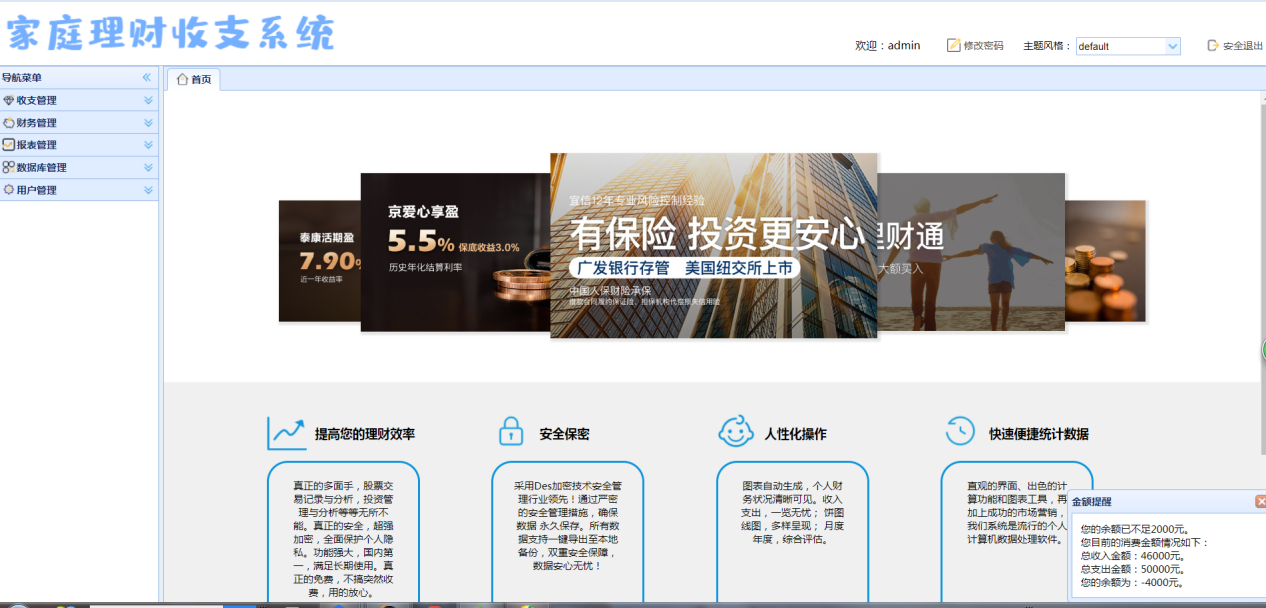The width and height of the screenshot is (1266, 608).
Task: Click the diamond icon beside 收支管理
Action: (9, 100)
